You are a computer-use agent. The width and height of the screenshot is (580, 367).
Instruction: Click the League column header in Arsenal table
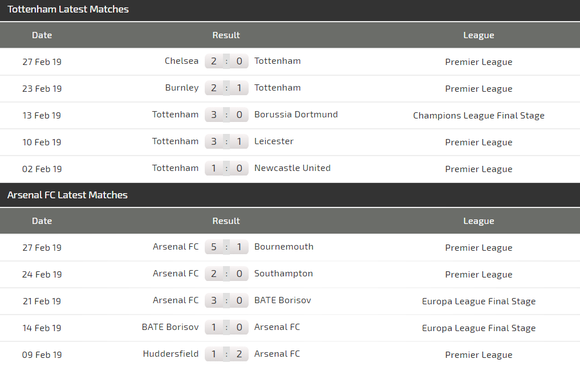[x=479, y=221]
